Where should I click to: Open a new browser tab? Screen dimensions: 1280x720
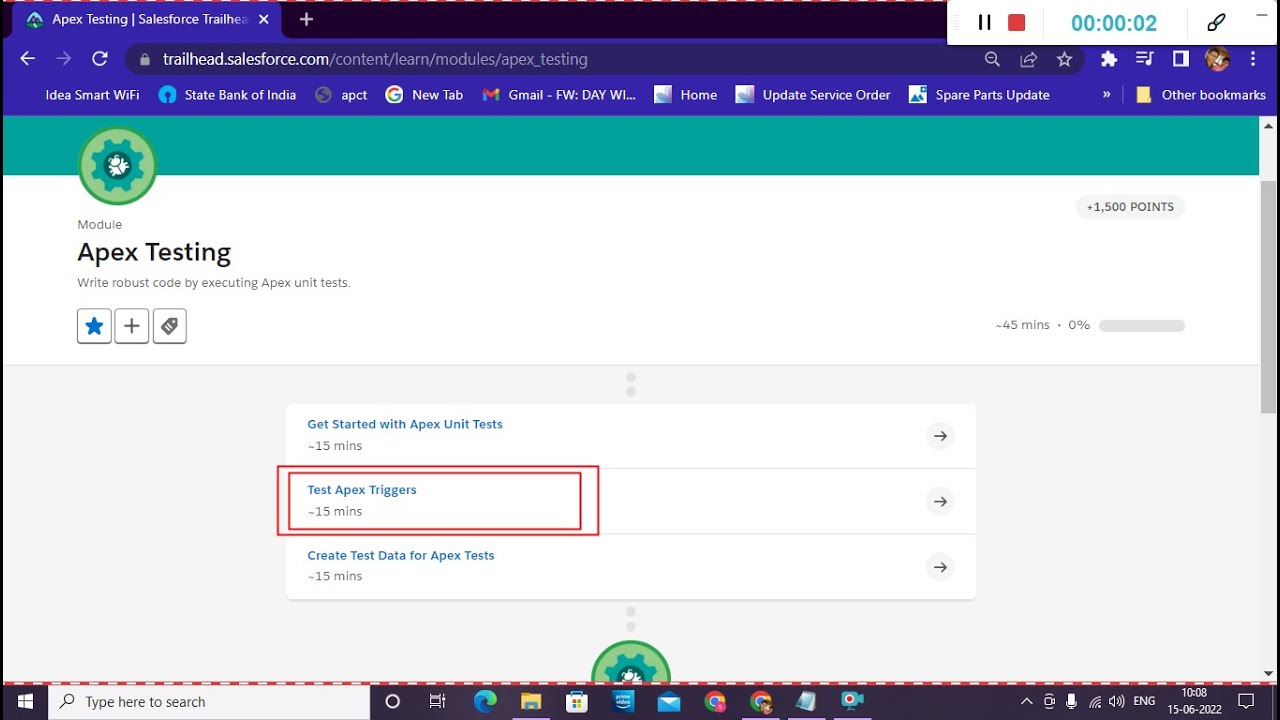click(306, 19)
